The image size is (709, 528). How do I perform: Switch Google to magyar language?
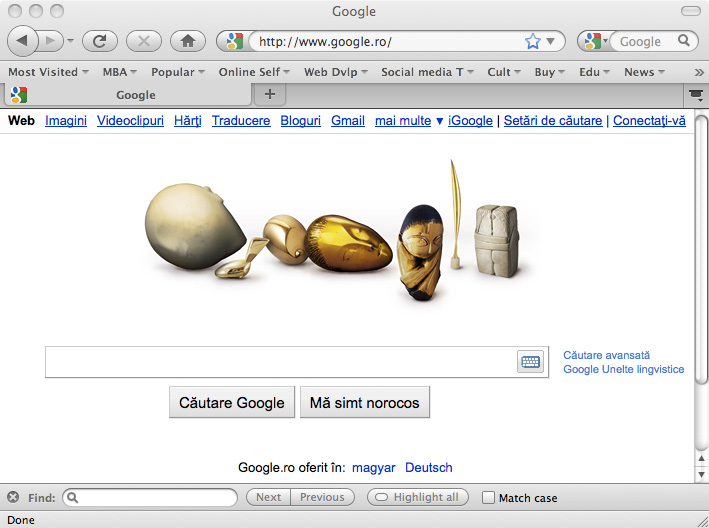[373, 467]
